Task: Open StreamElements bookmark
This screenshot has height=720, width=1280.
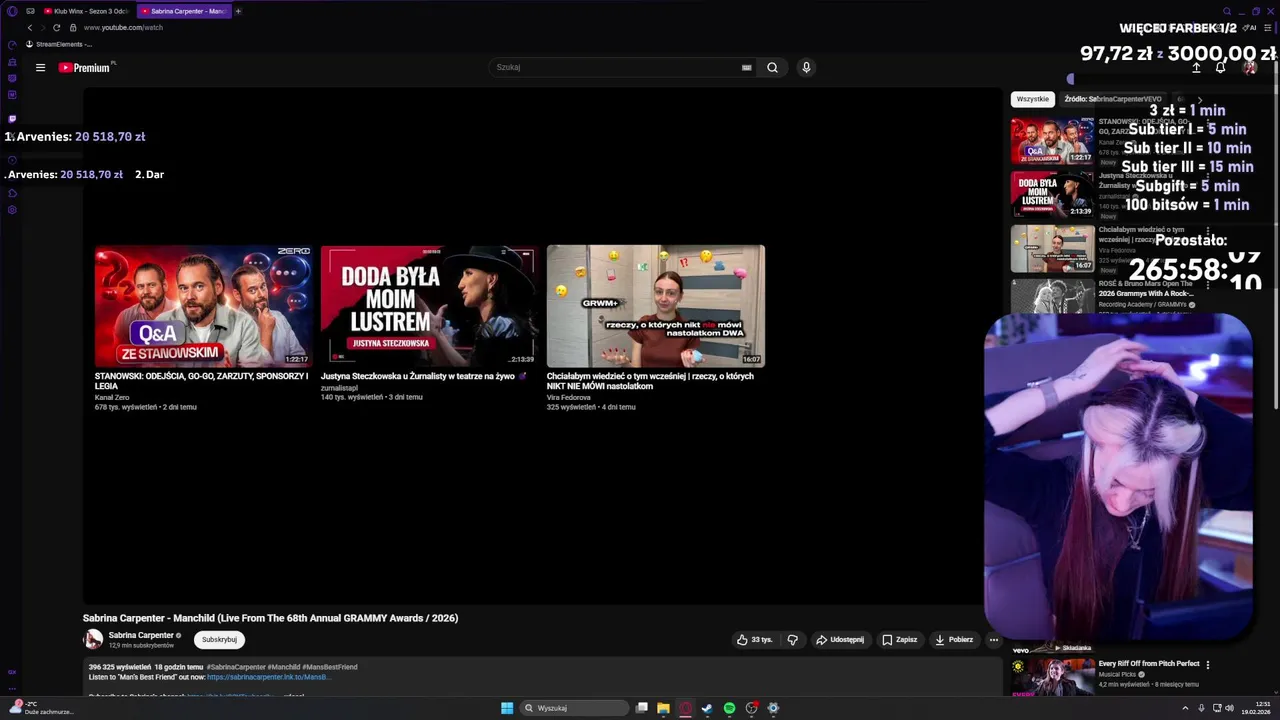Action: [58, 44]
